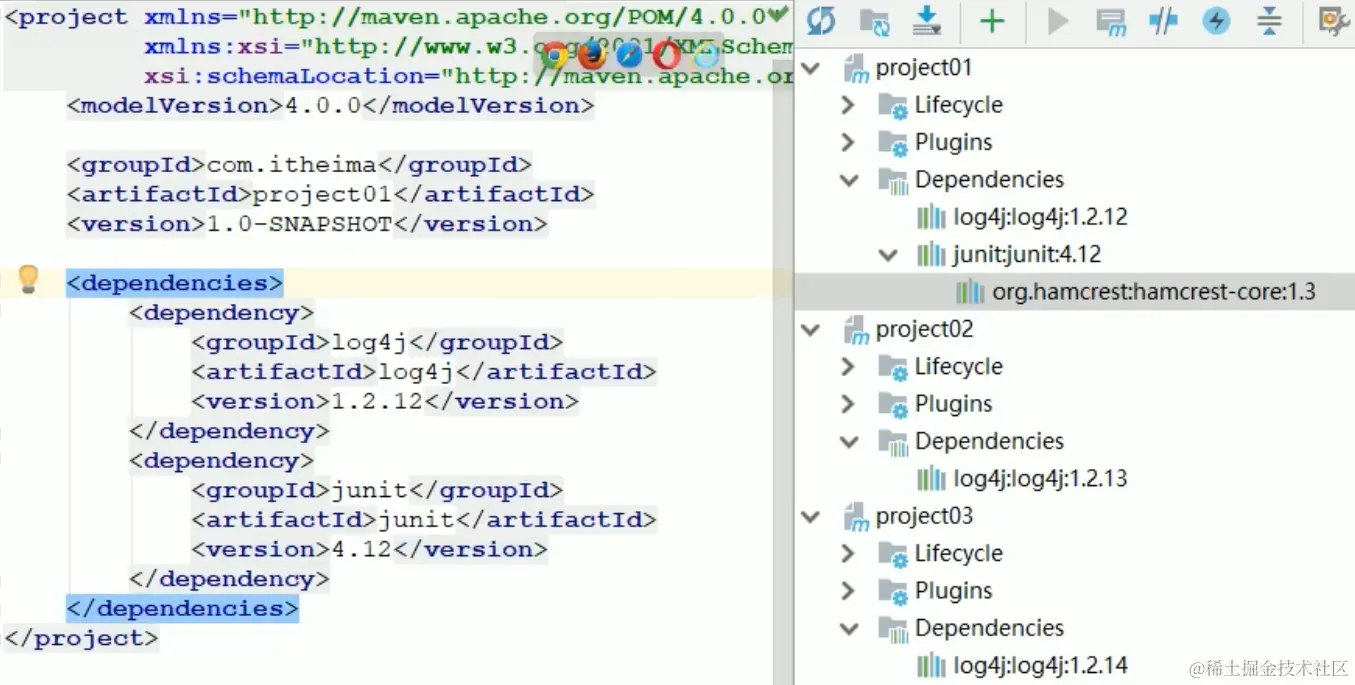Click the artifactId log4j line

tap(424, 372)
